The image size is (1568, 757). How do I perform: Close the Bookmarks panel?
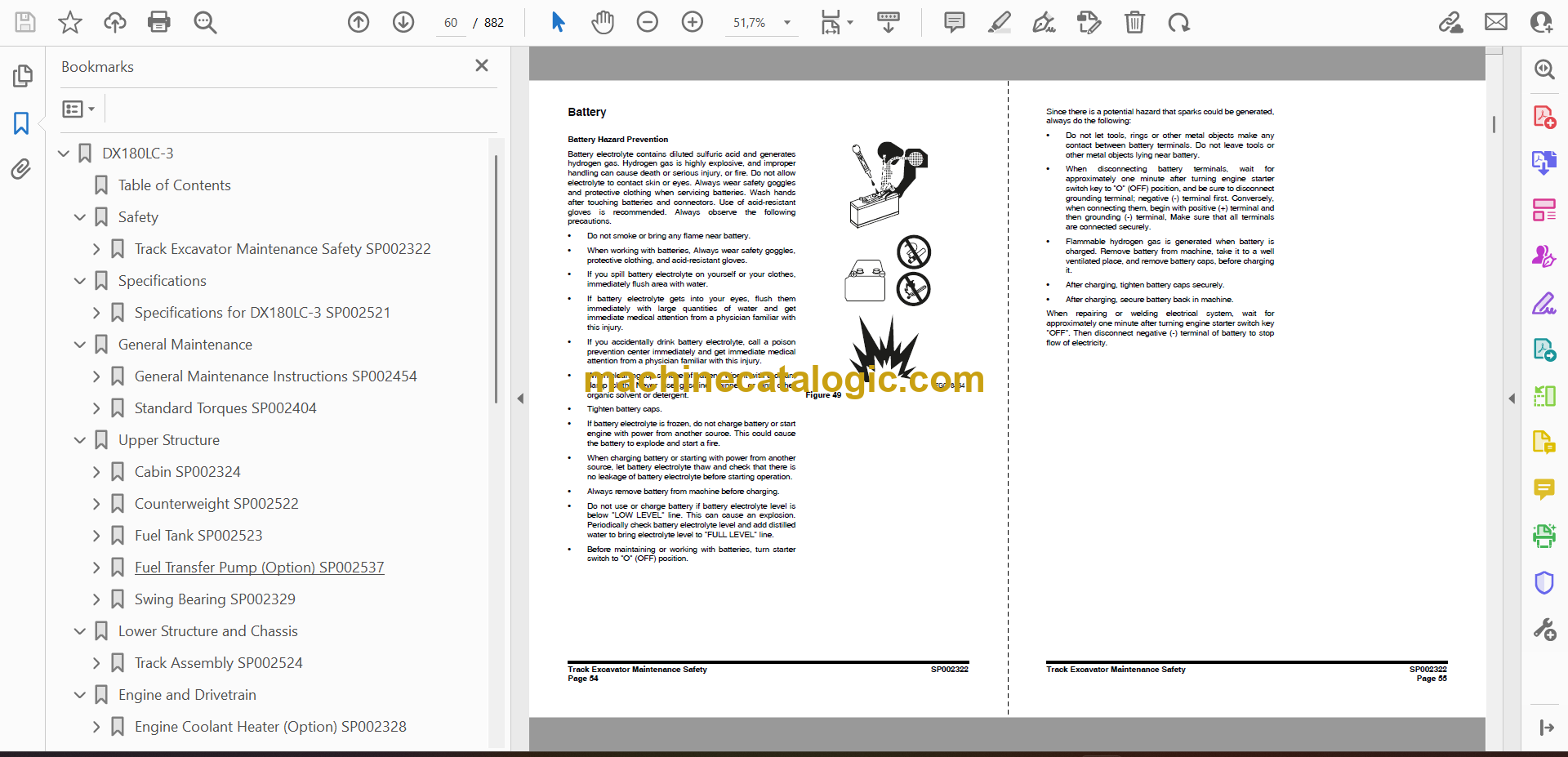point(482,65)
